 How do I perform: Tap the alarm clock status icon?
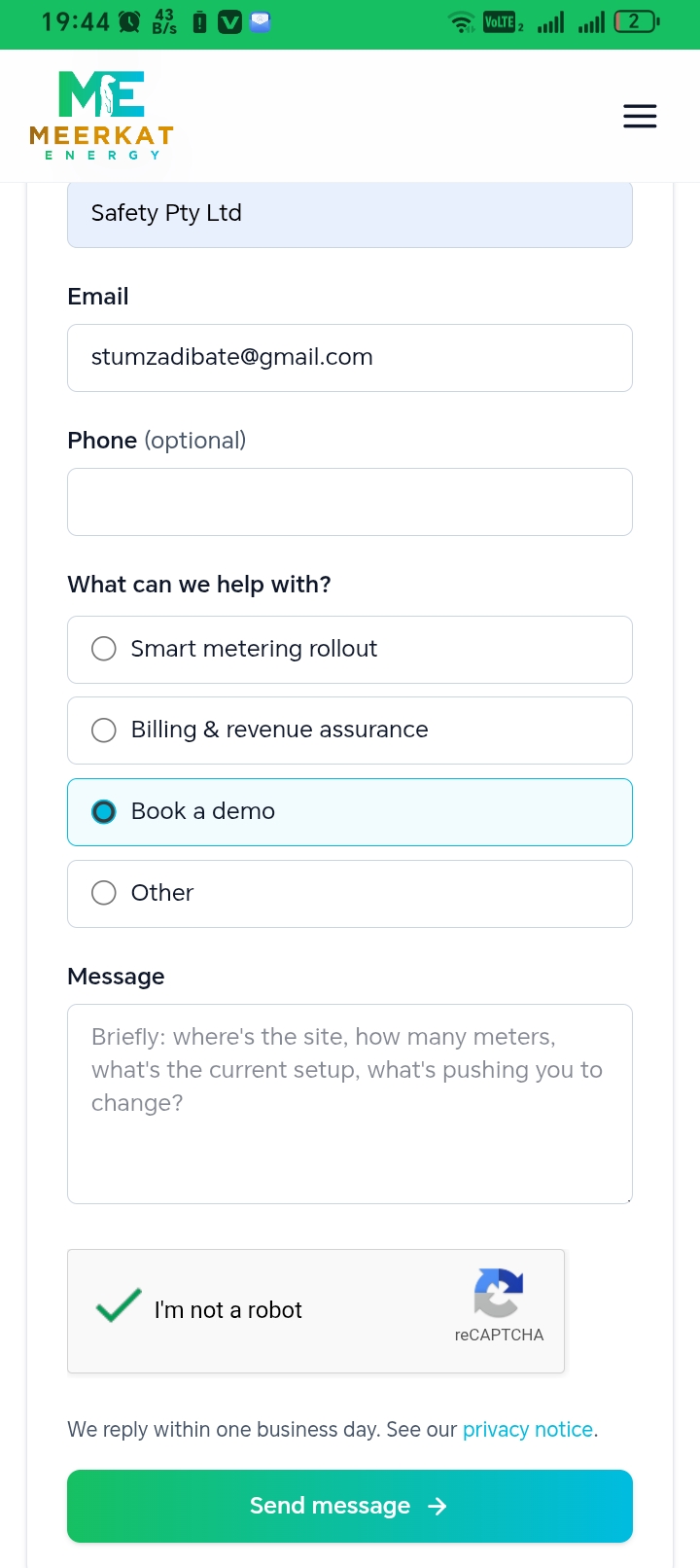pyautogui.click(x=129, y=21)
